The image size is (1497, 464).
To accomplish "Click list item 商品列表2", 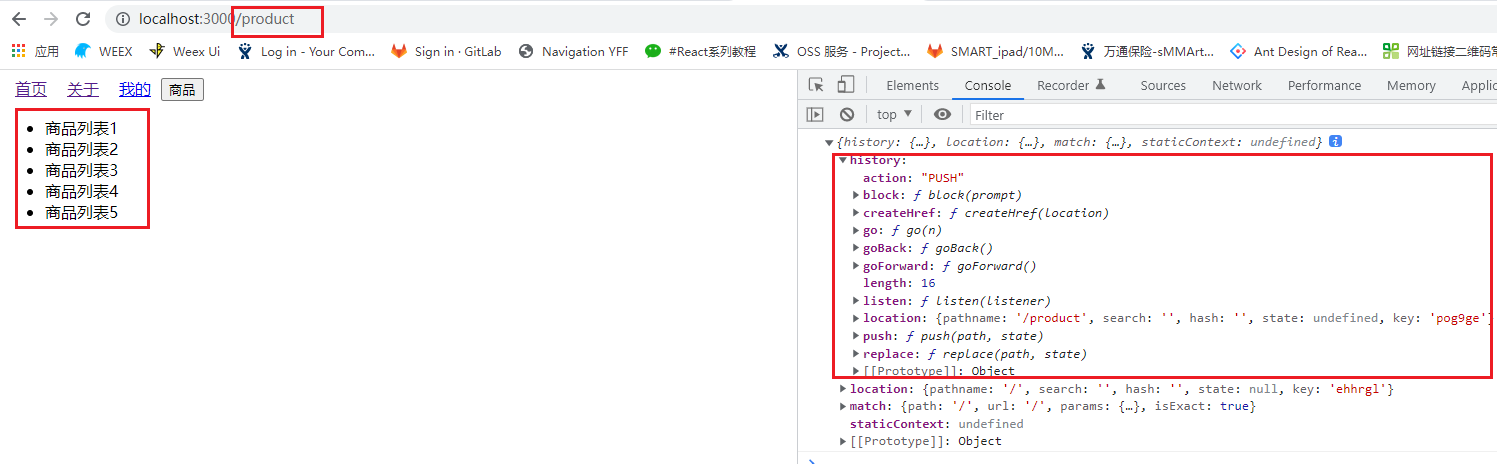I will point(81,150).
